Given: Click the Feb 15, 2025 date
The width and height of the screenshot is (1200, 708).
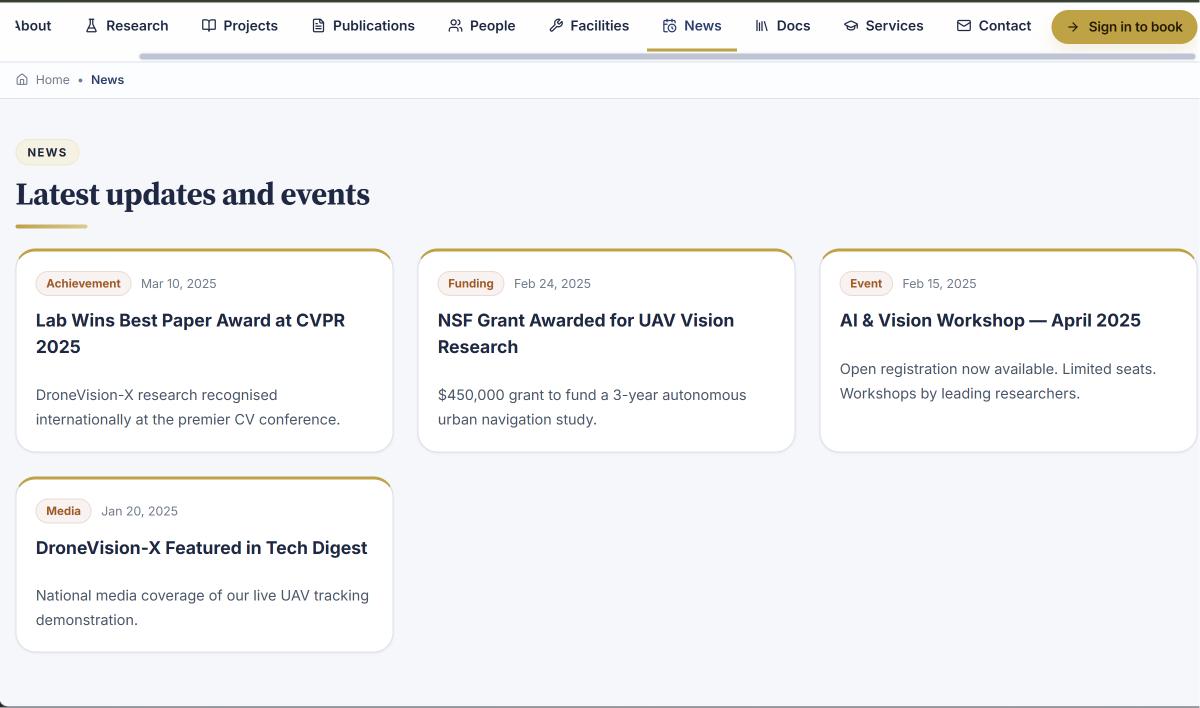Looking at the screenshot, I should pos(939,284).
